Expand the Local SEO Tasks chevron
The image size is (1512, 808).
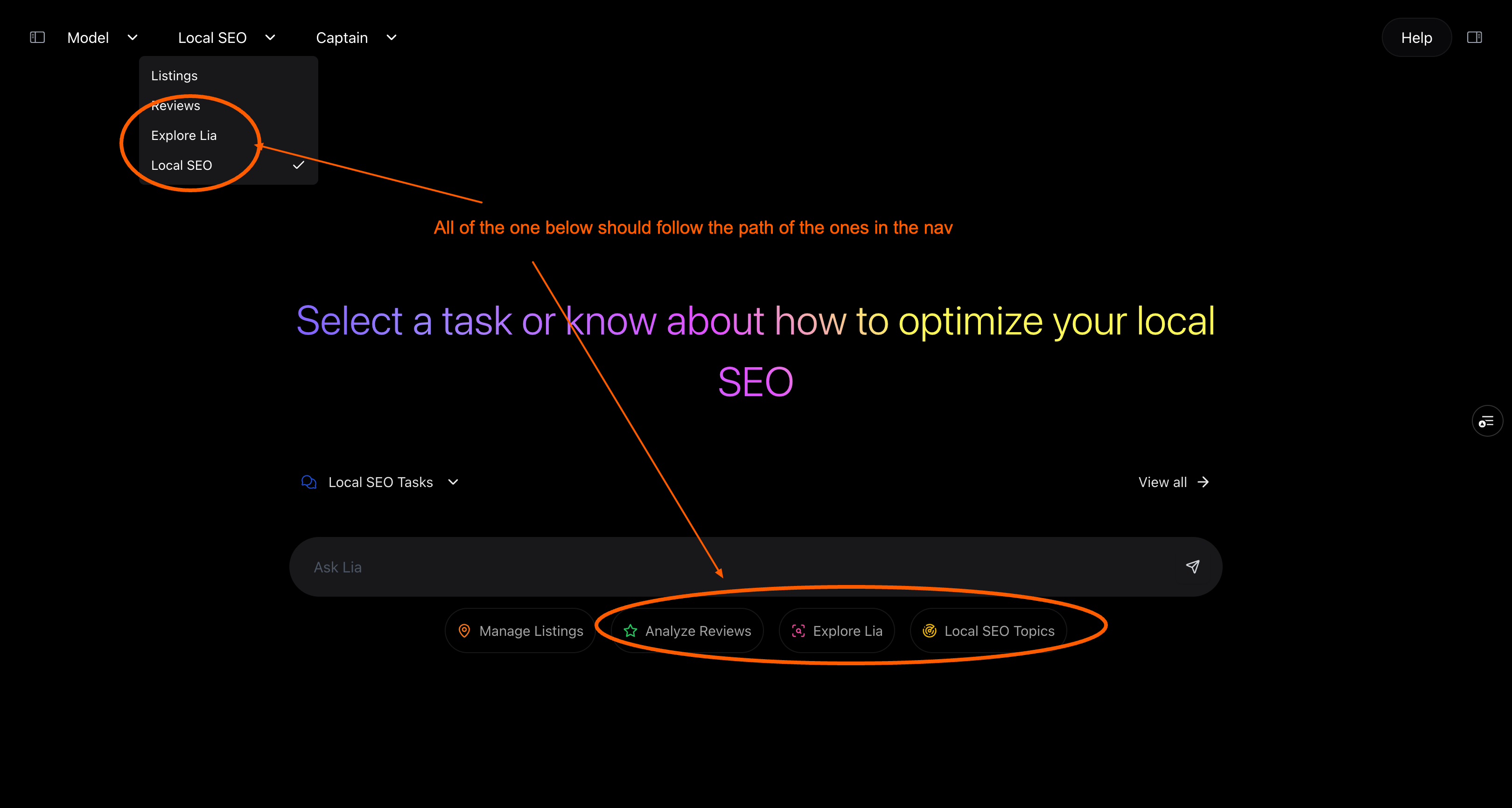453,482
